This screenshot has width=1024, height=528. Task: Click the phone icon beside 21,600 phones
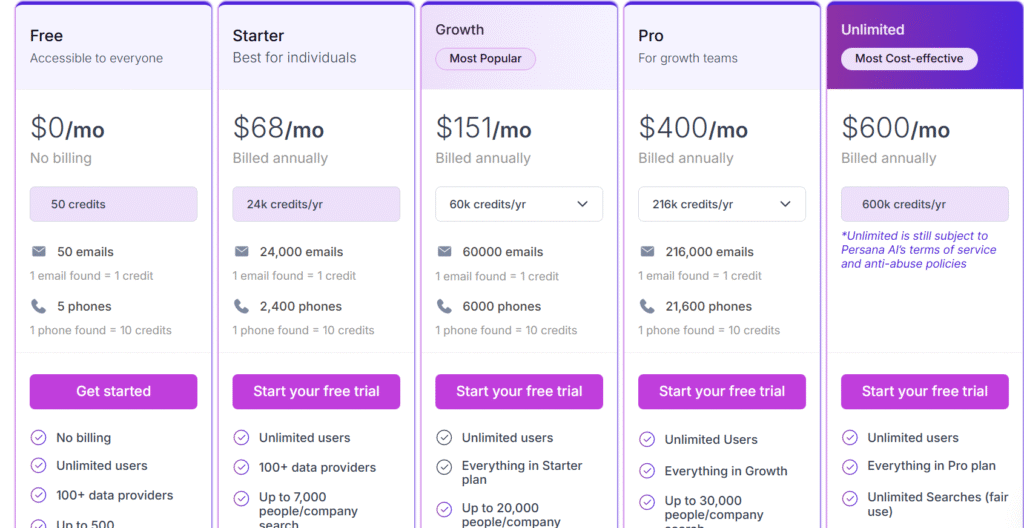click(x=647, y=306)
